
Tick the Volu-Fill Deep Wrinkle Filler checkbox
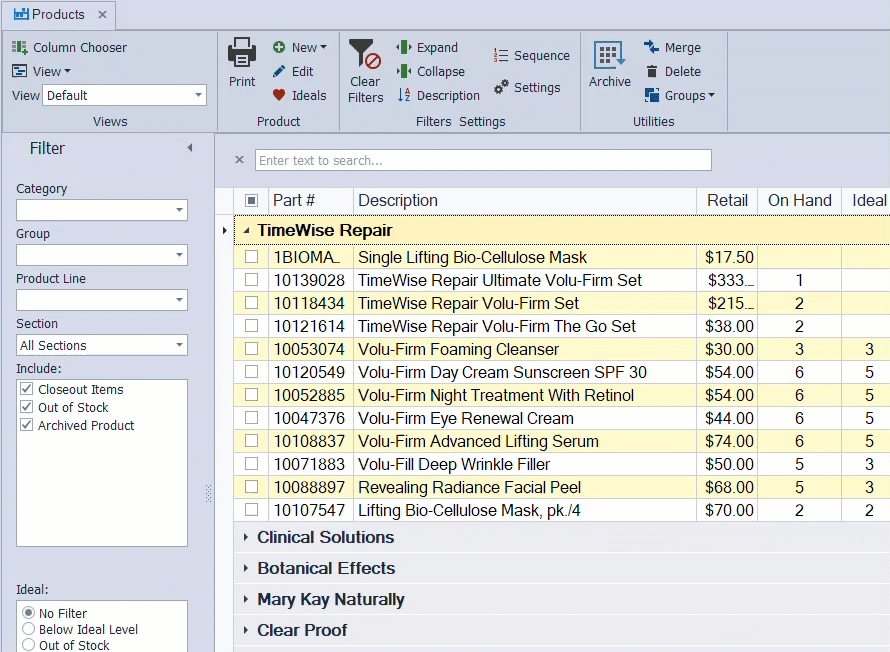(251, 464)
